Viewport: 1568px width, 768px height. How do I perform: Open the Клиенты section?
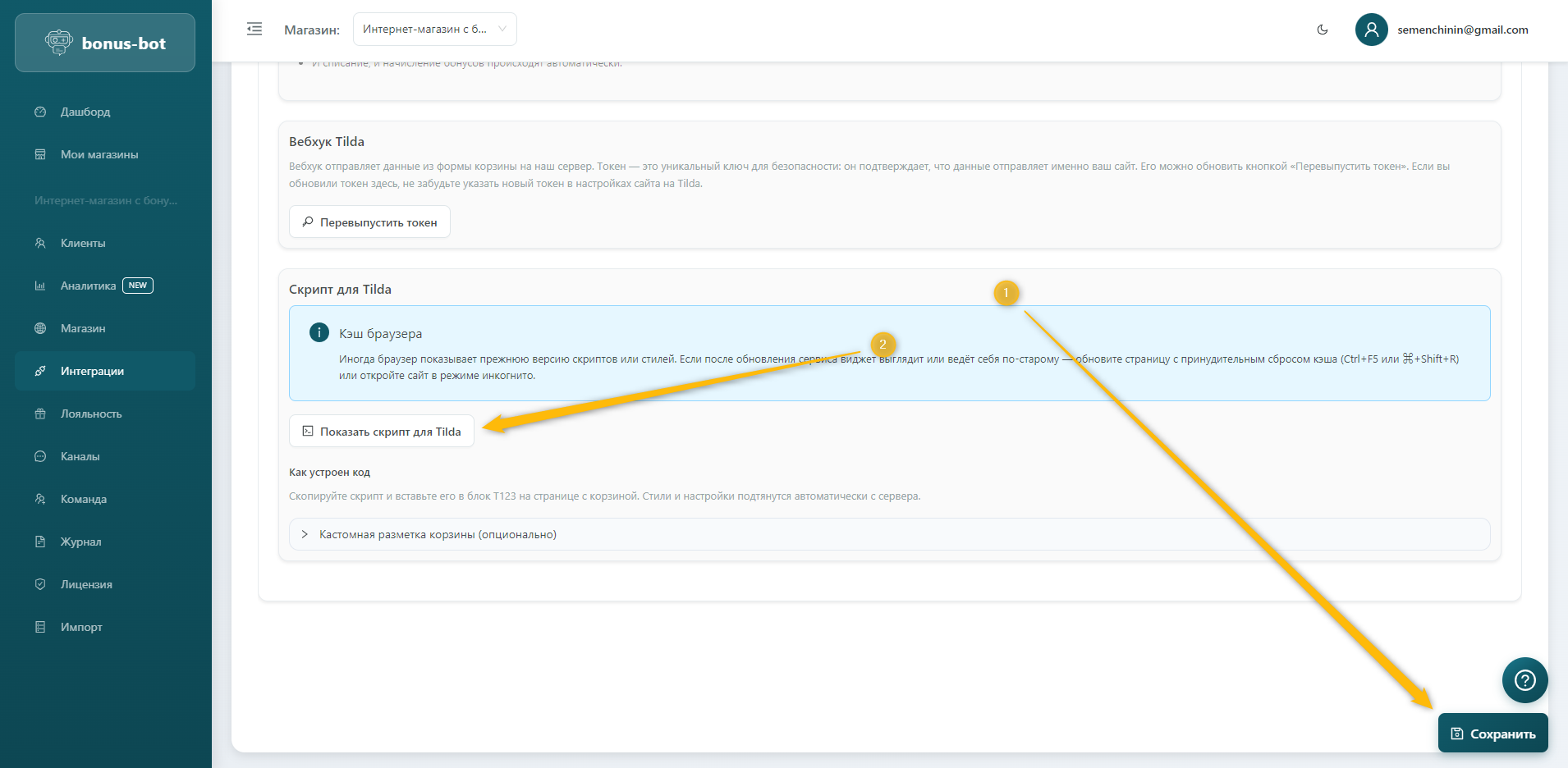pos(83,243)
